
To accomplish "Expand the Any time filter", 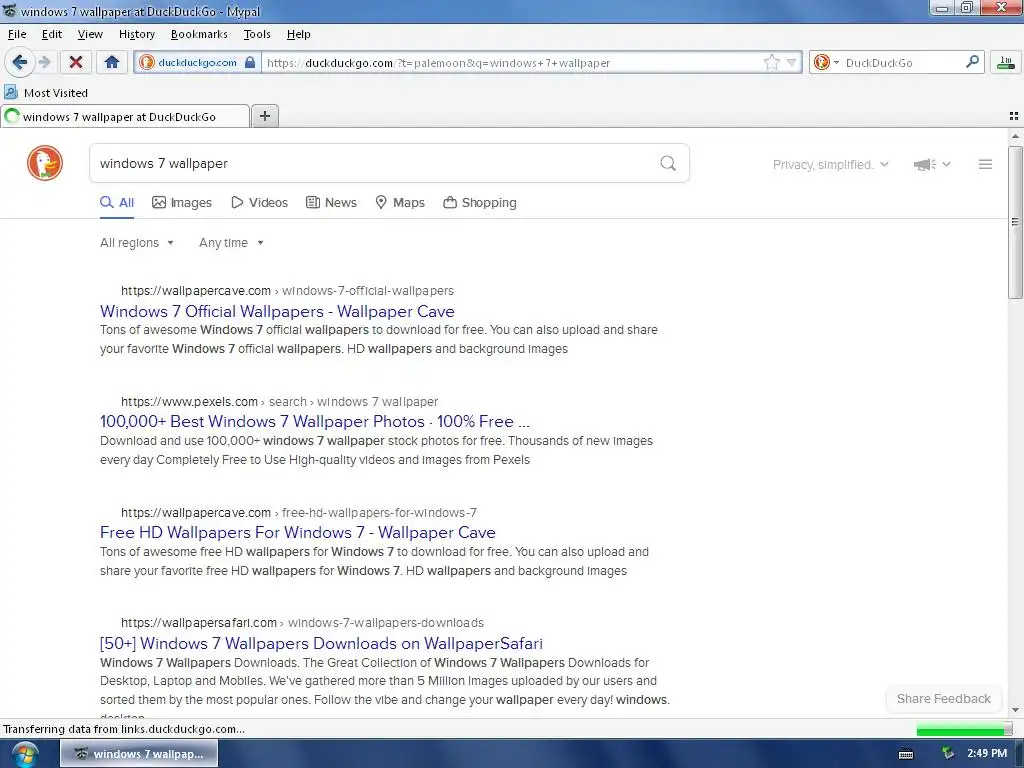I will click(x=231, y=243).
